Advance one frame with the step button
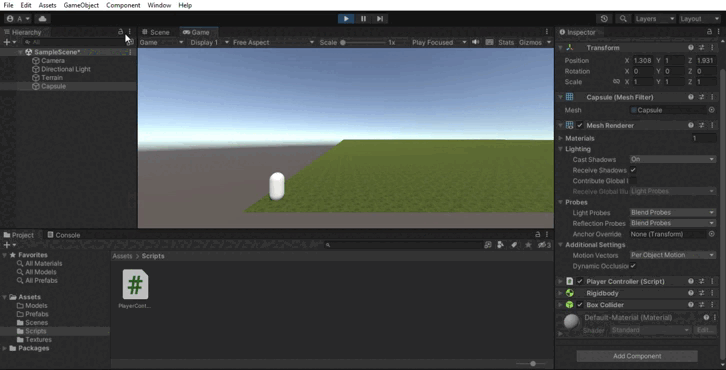 point(380,19)
